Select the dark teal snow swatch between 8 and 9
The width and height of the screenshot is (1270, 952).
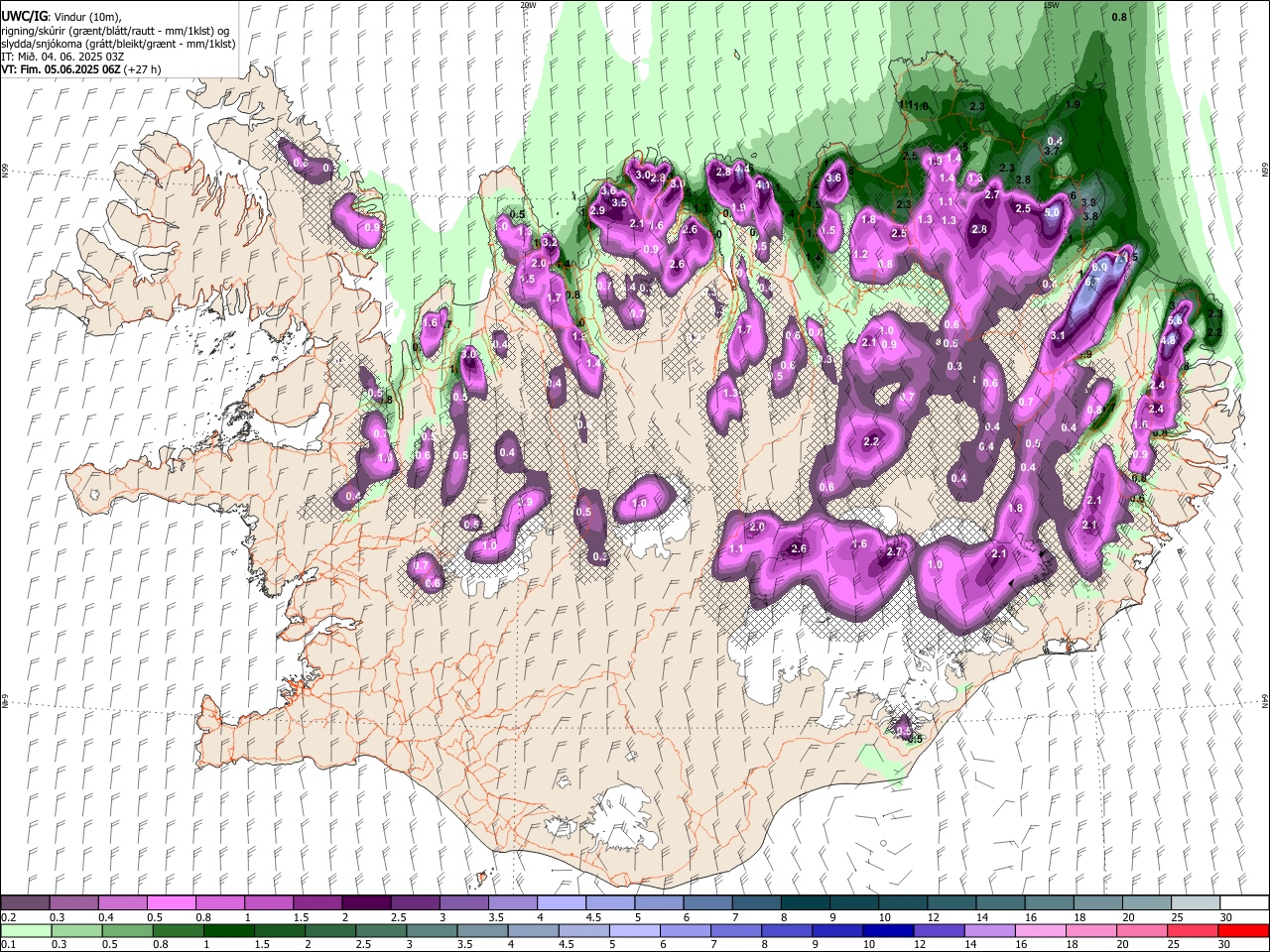[x=804, y=903]
